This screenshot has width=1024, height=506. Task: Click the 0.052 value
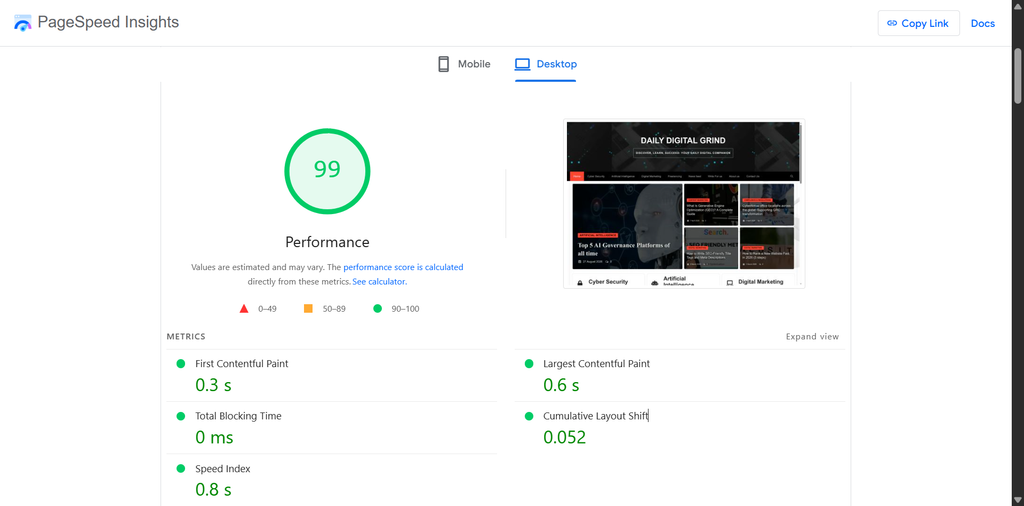click(x=565, y=437)
